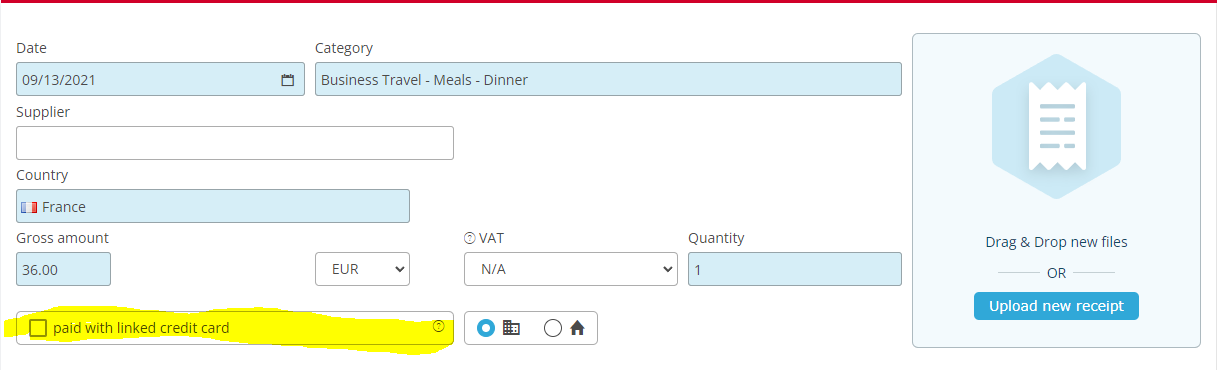Click the Gross amount field showing 36.00
The height and width of the screenshot is (370, 1217).
point(63,269)
